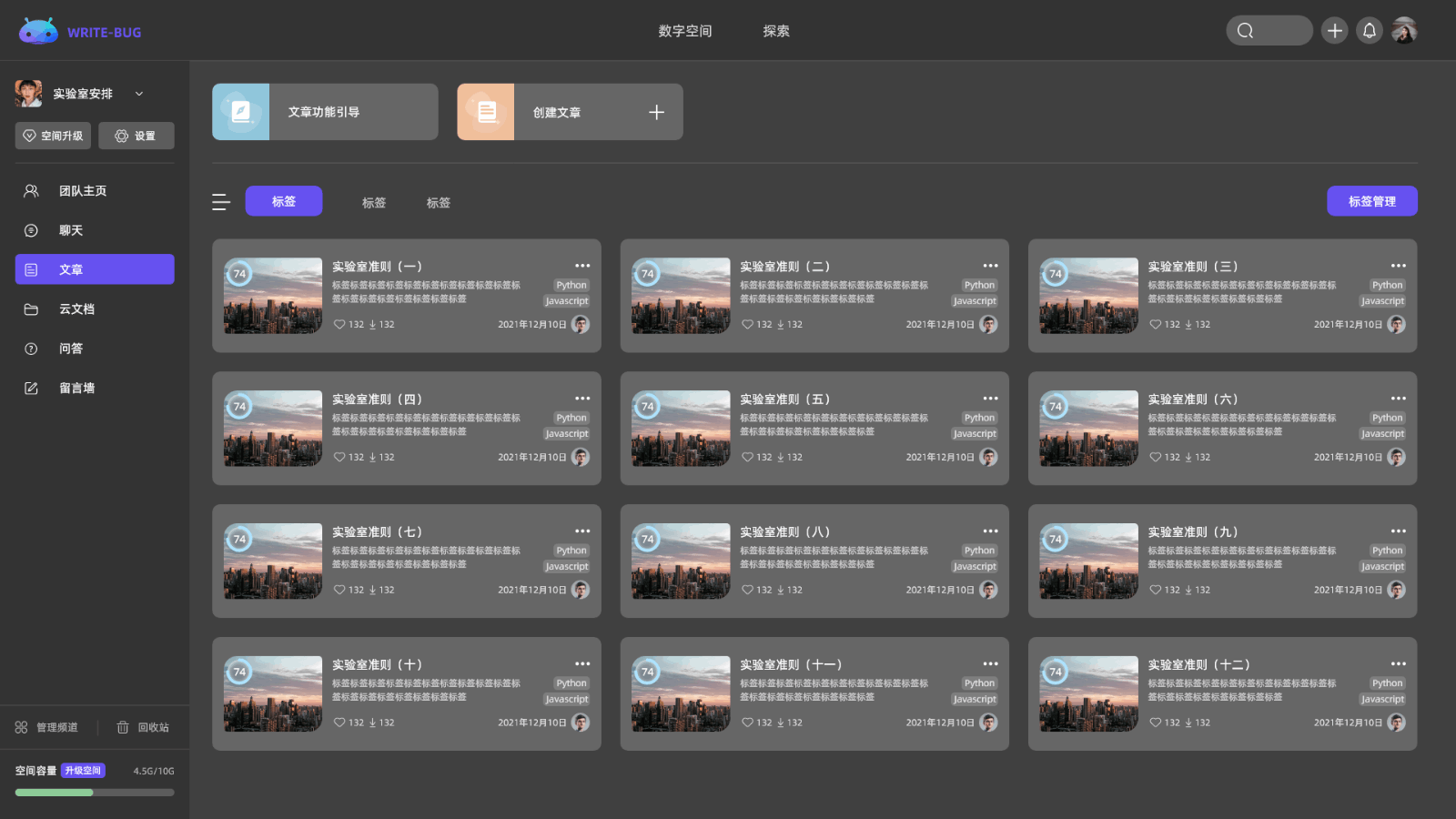This screenshot has height=819, width=1456.
Task: Click the 空间升级 button
Action: click(x=53, y=136)
